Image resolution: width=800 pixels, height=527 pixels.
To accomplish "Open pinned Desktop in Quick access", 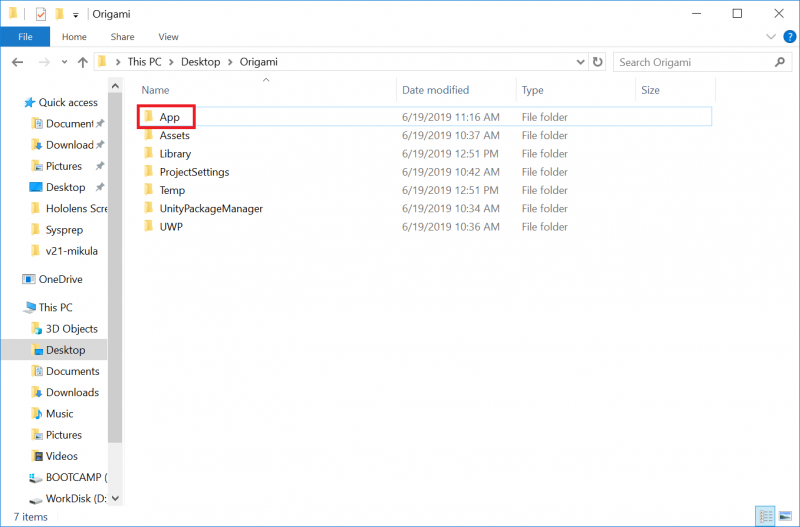I will click(x=58, y=187).
